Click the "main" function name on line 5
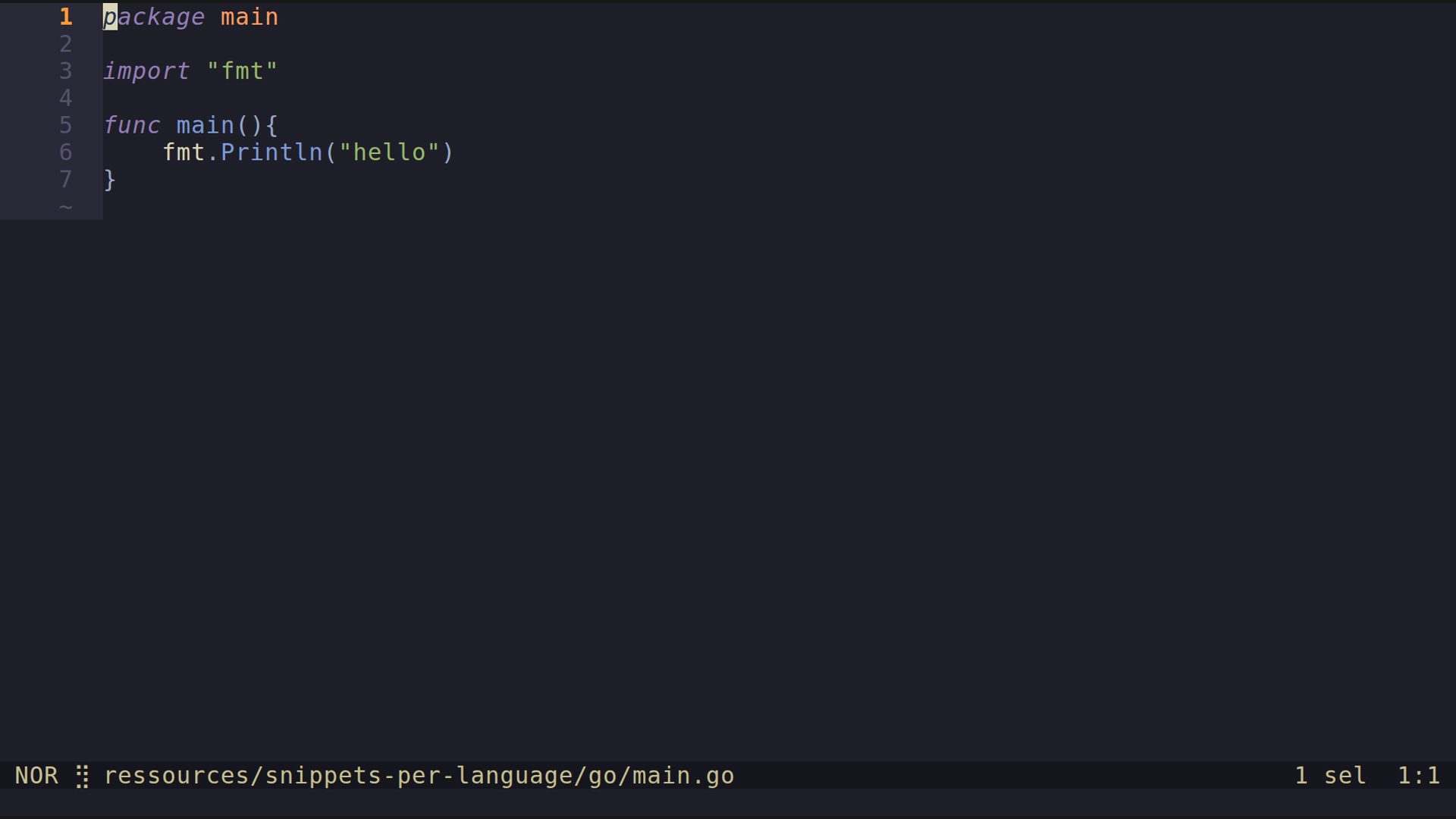 point(205,125)
